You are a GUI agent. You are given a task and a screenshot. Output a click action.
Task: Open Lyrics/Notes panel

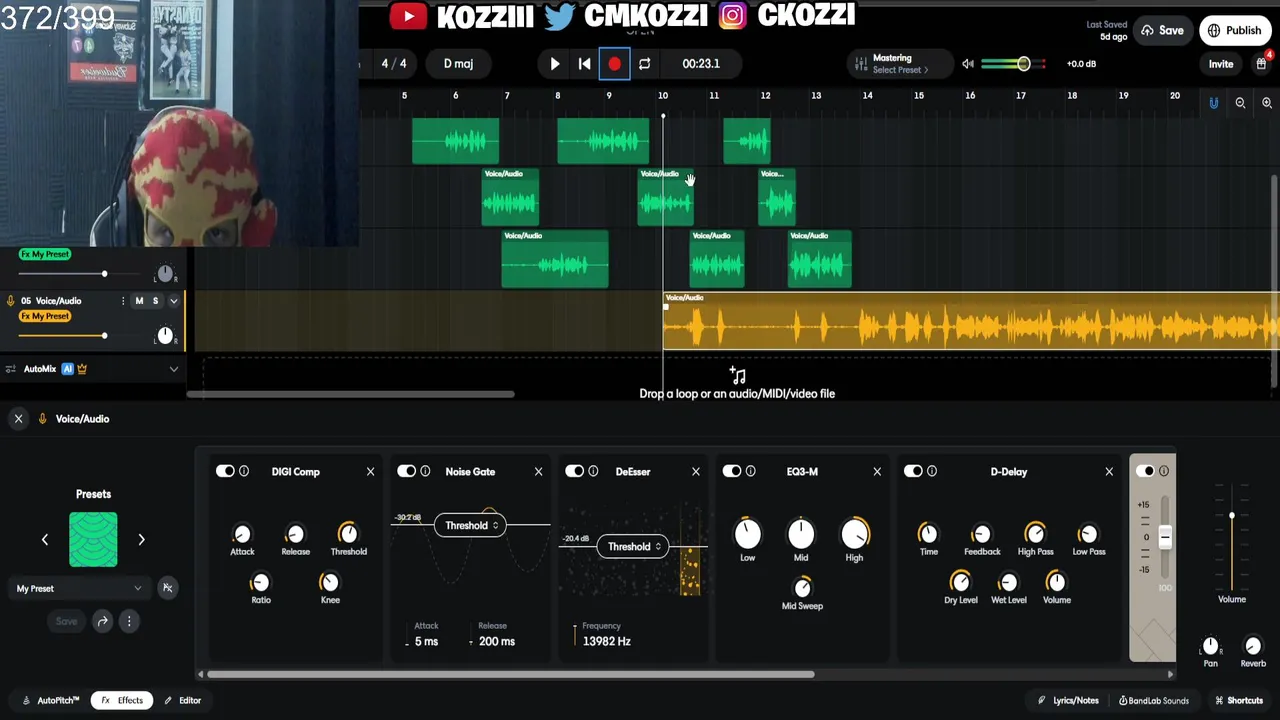pos(1068,700)
